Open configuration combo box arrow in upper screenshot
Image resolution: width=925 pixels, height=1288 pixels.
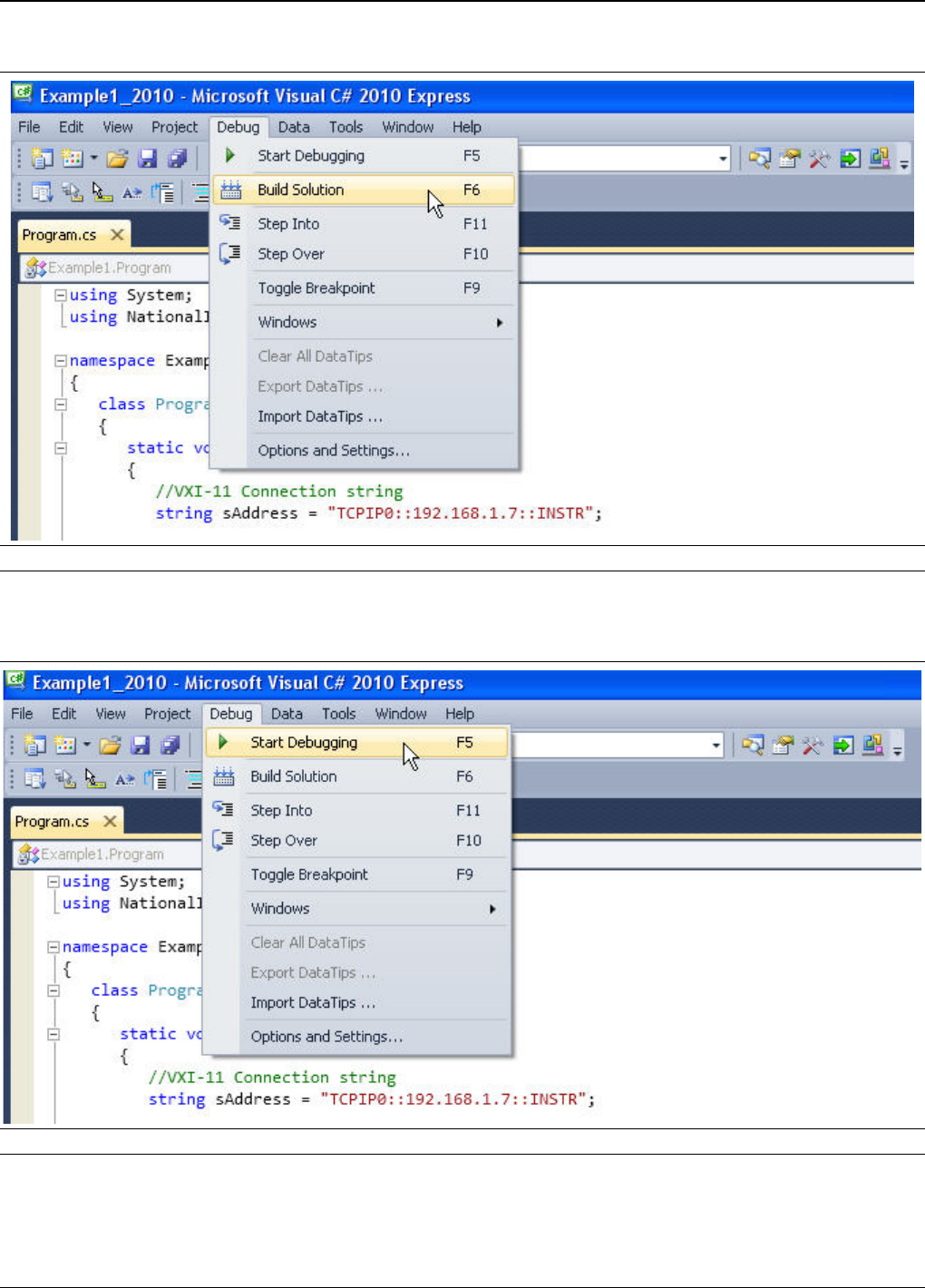point(723,160)
